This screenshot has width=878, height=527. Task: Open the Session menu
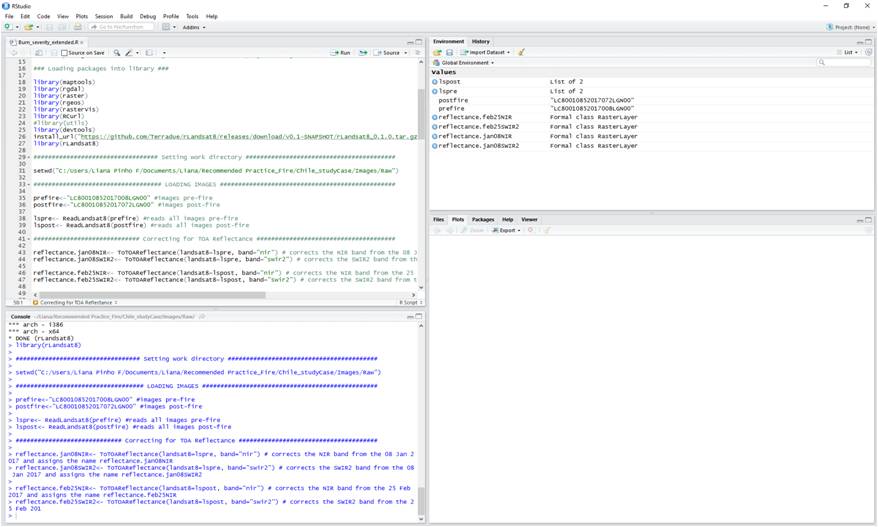pos(104,16)
